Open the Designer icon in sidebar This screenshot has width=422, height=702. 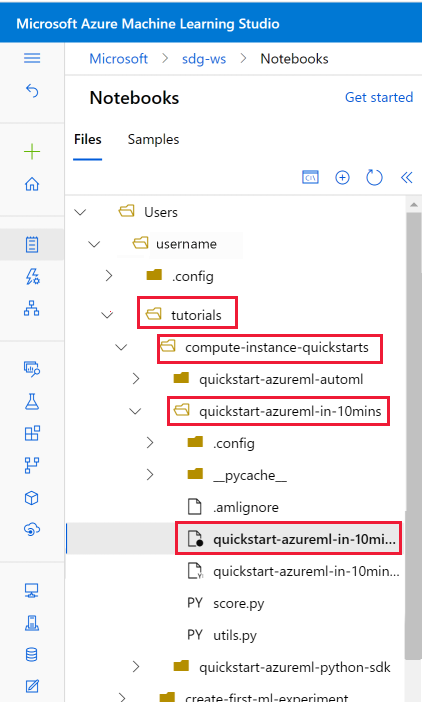point(32,308)
